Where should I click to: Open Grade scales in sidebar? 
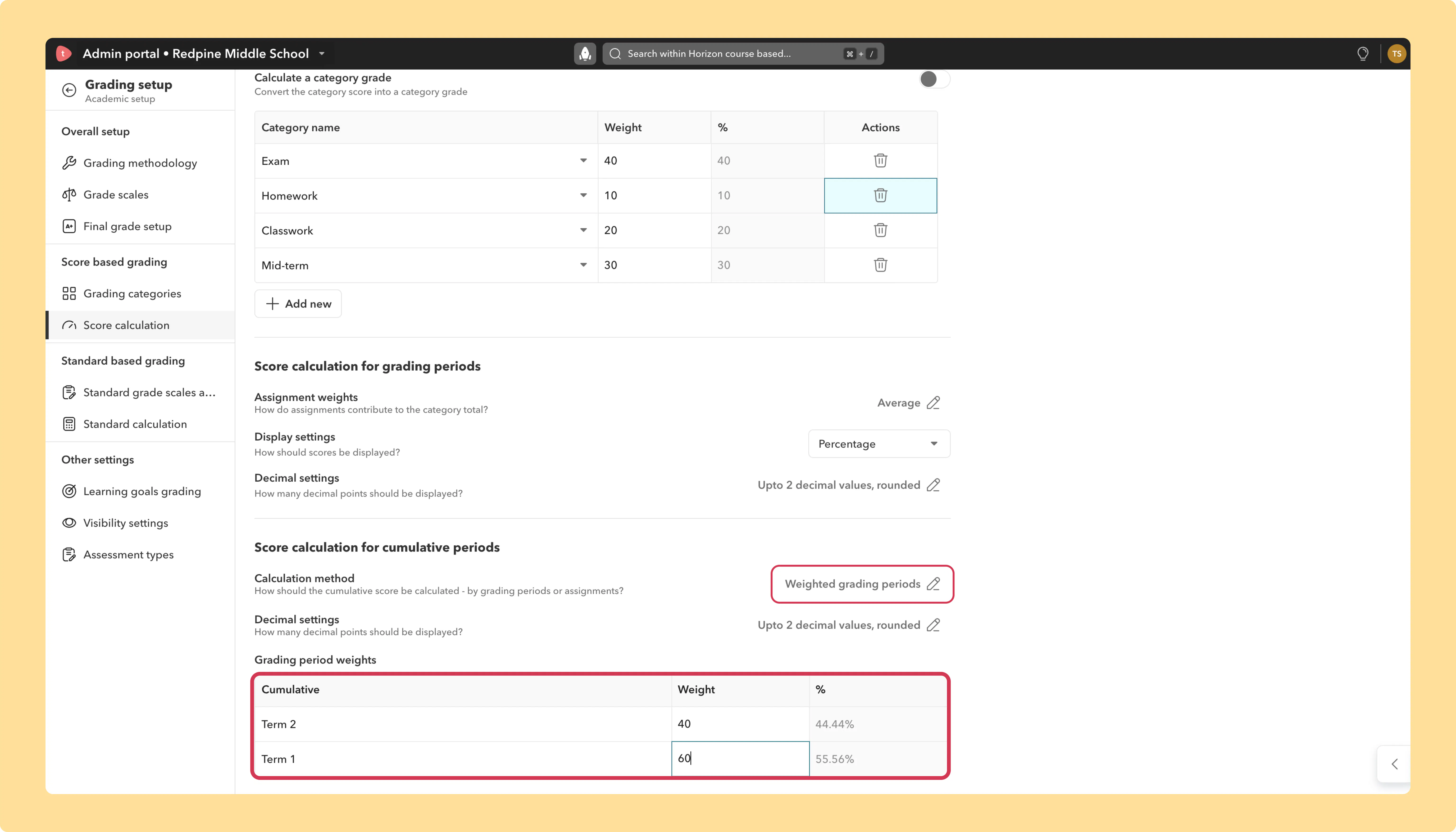pyautogui.click(x=140, y=195)
